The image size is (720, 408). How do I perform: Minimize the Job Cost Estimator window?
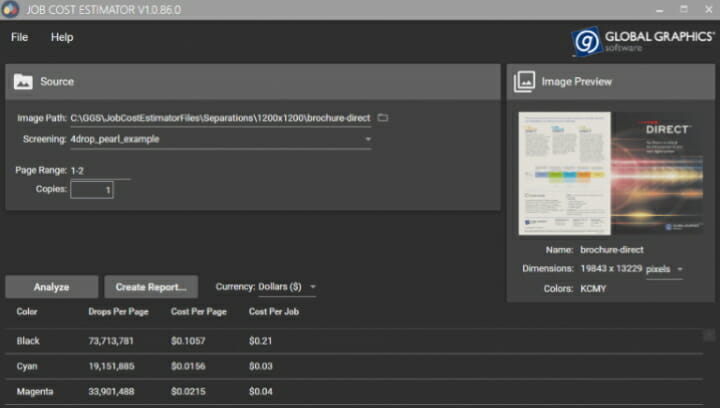660,10
